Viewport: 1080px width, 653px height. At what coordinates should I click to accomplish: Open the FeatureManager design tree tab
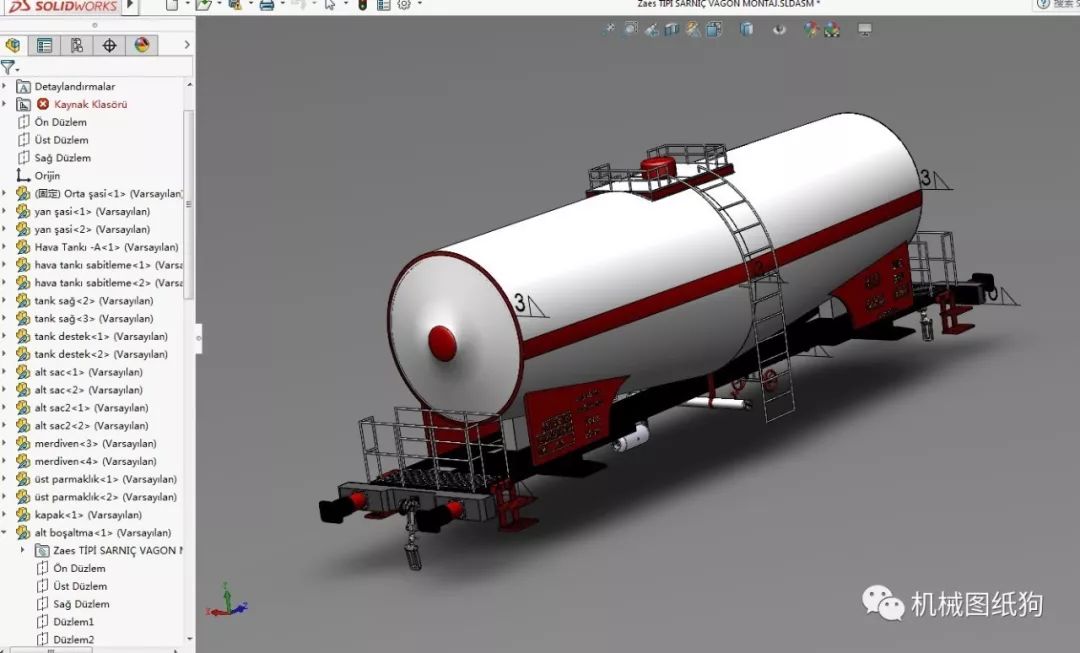12,45
